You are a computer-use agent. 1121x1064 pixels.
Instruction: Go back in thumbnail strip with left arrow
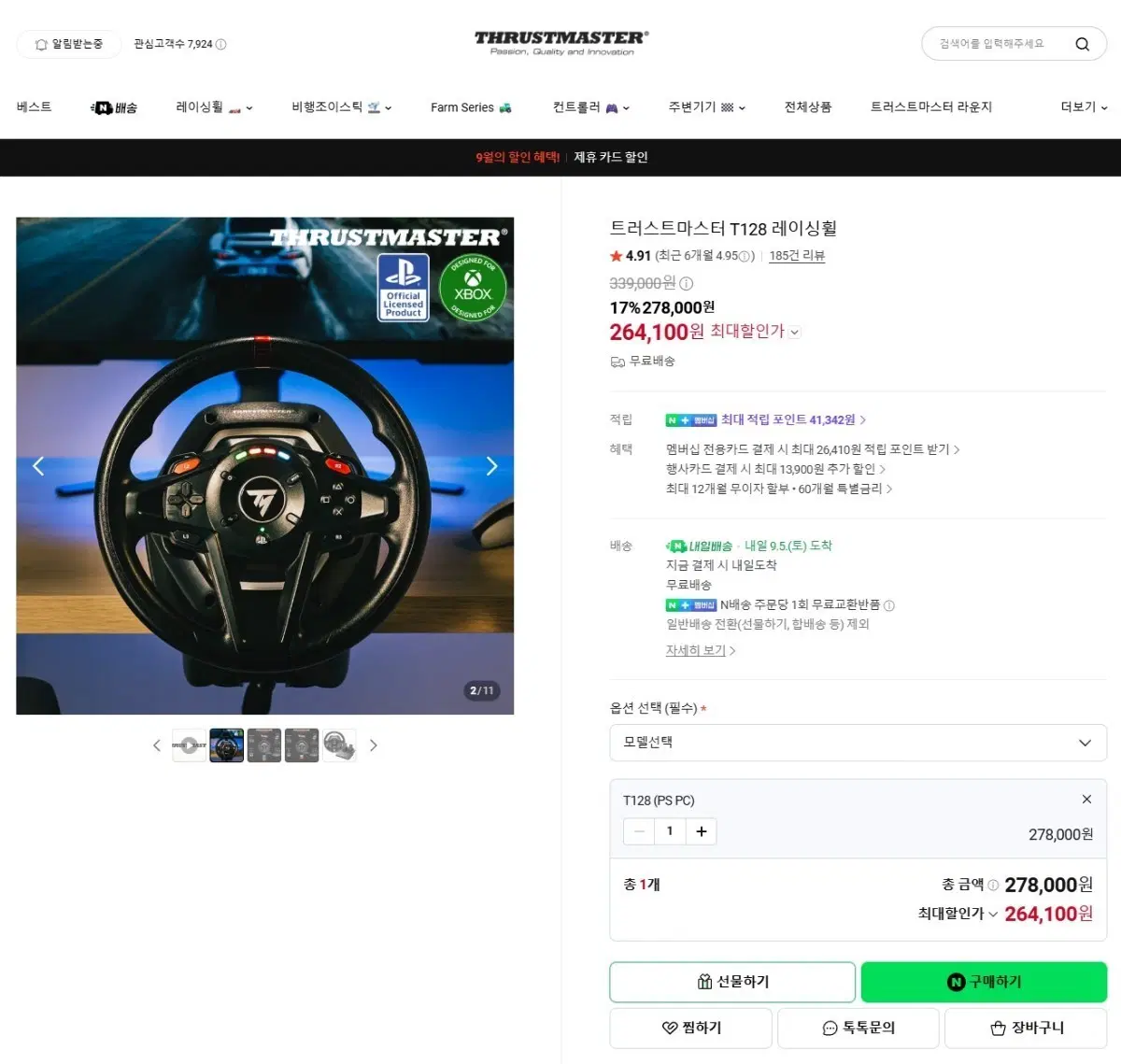point(156,745)
